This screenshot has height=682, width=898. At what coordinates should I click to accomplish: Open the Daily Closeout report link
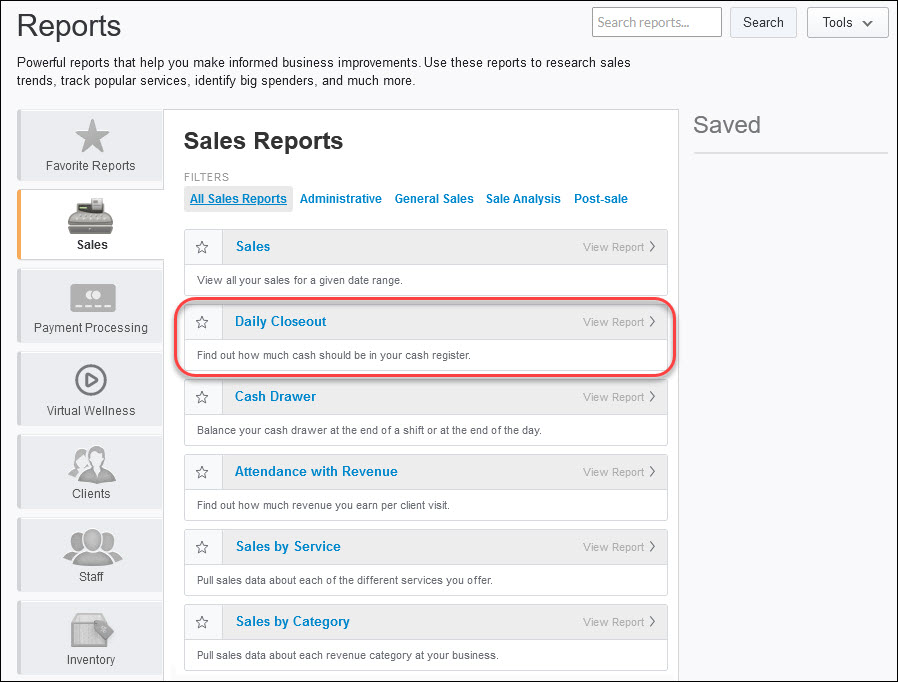click(281, 322)
